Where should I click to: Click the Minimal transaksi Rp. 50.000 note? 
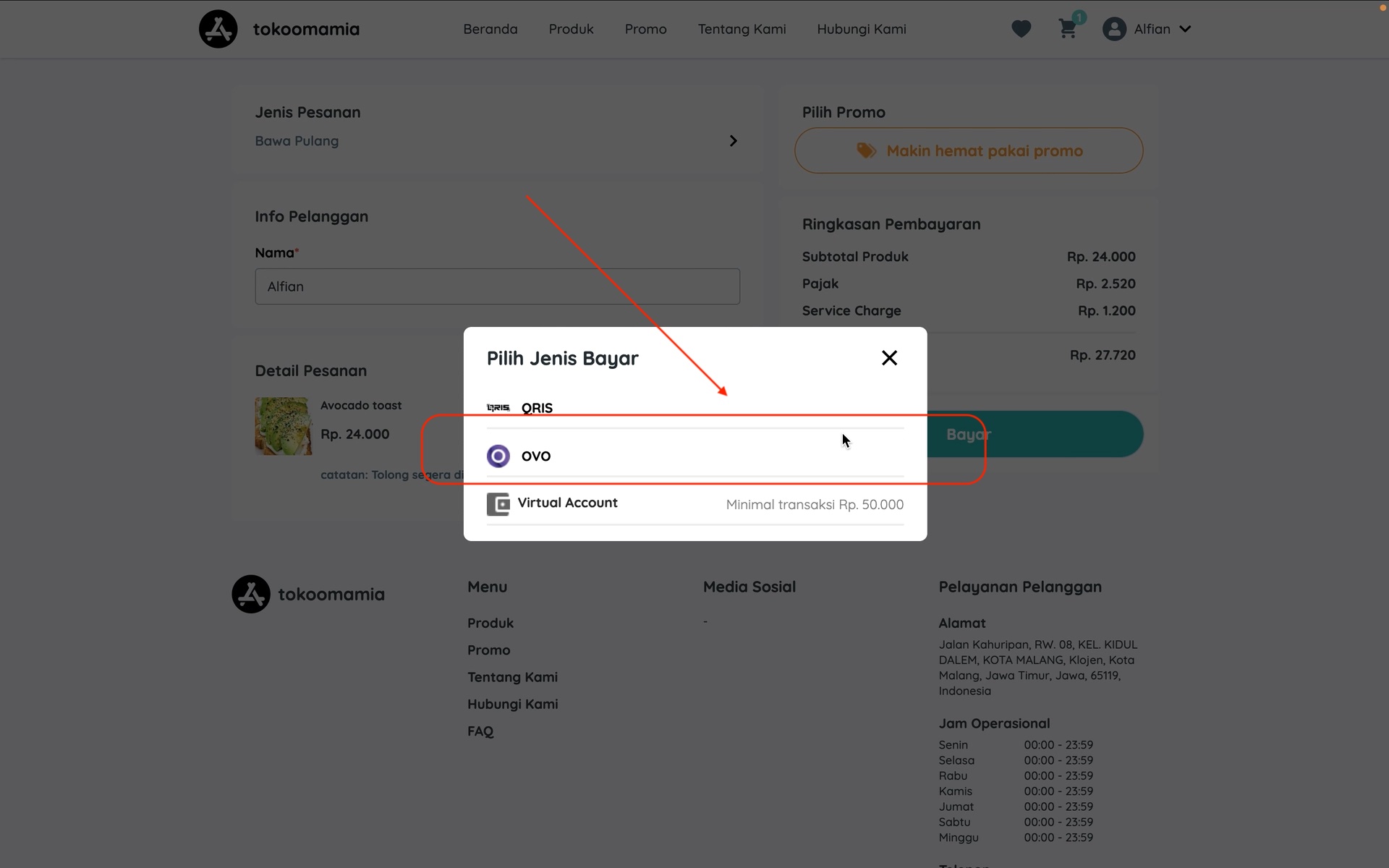815,505
